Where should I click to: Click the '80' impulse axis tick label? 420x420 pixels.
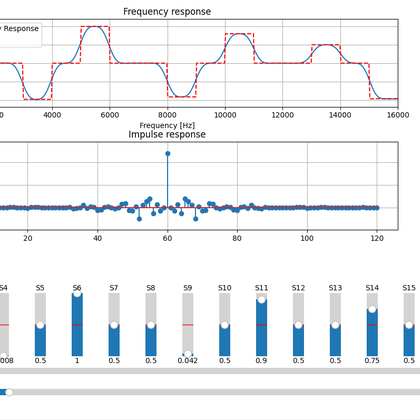pyautogui.click(x=237, y=238)
